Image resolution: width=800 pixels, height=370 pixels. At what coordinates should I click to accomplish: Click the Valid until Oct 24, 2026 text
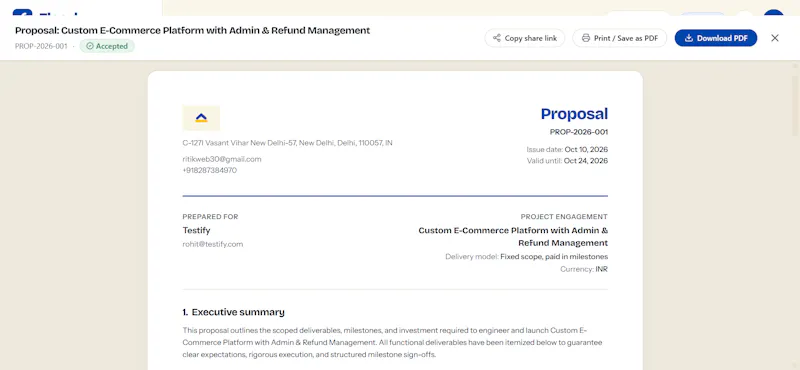(567, 161)
